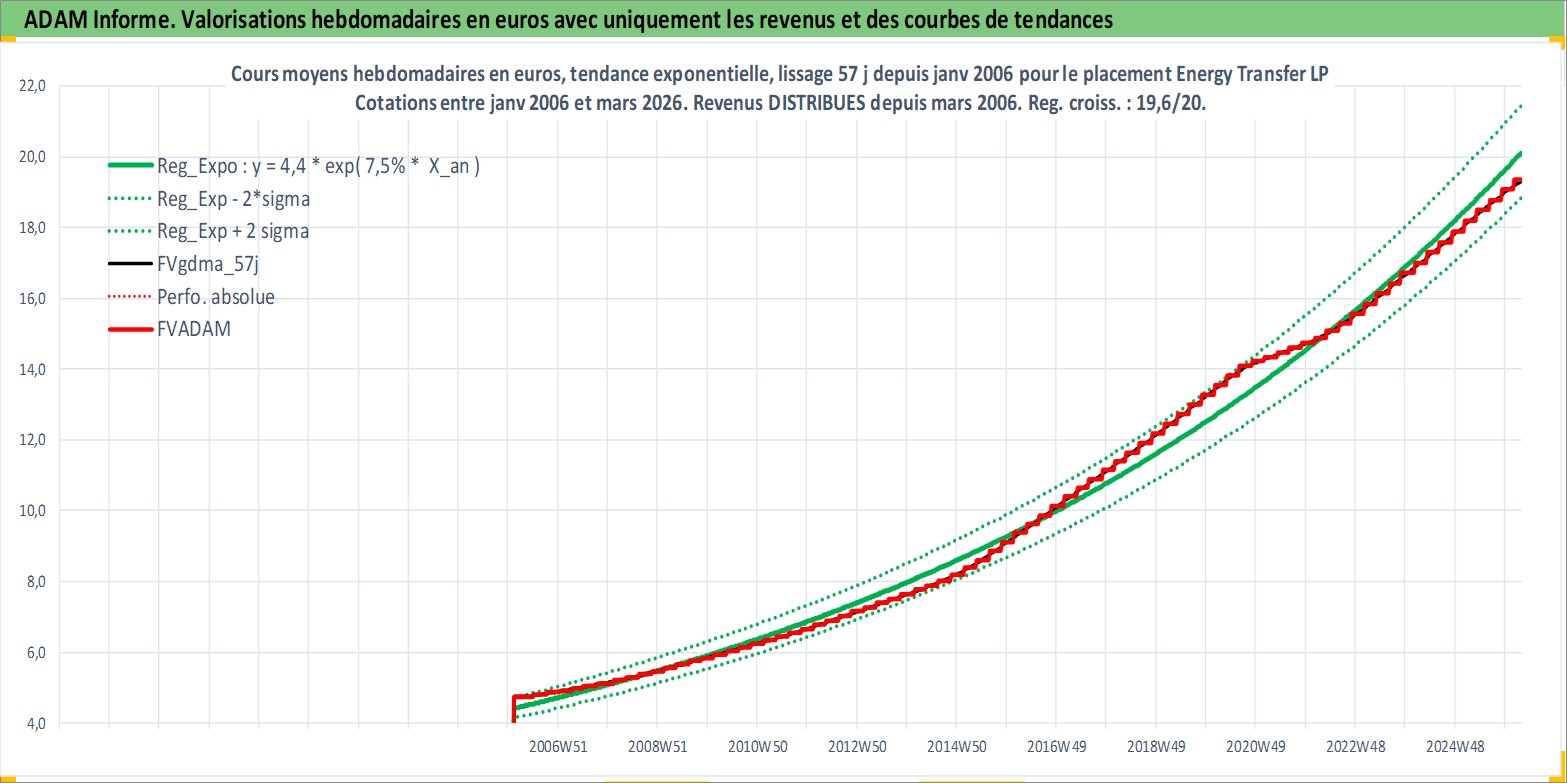Click the '2006W51' x-axis label
The width and height of the screenshot is (1567, 783).
click(557, 745)
